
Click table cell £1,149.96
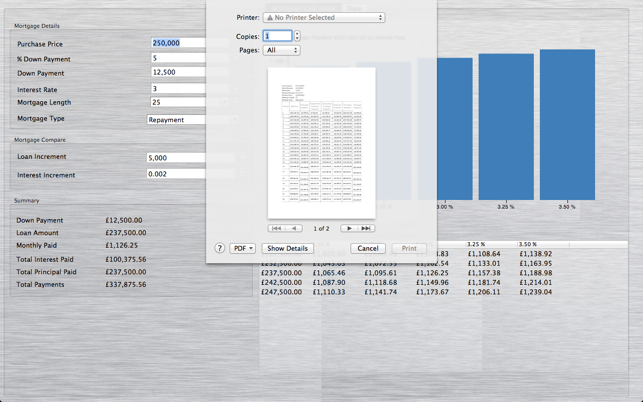point(432,283)
